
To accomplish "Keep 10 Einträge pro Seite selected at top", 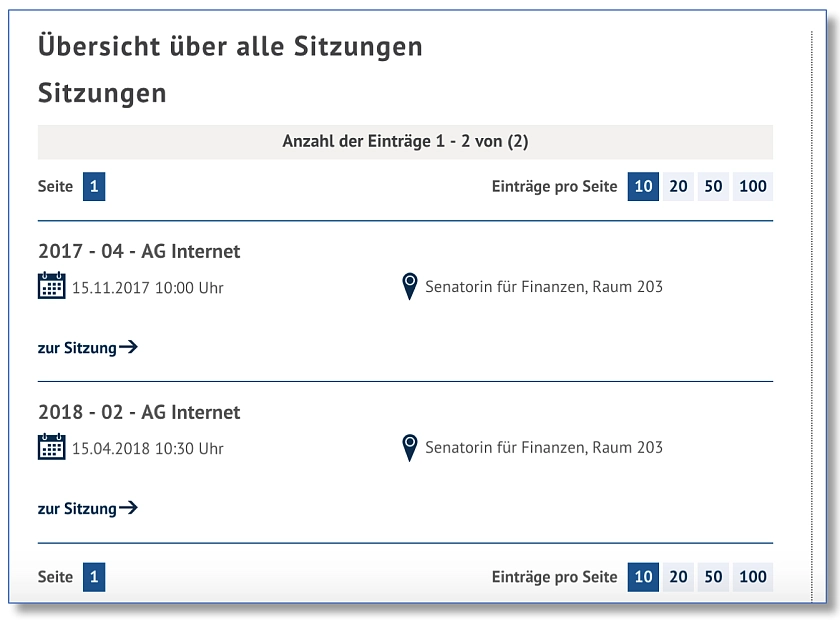I will [642, 186].
